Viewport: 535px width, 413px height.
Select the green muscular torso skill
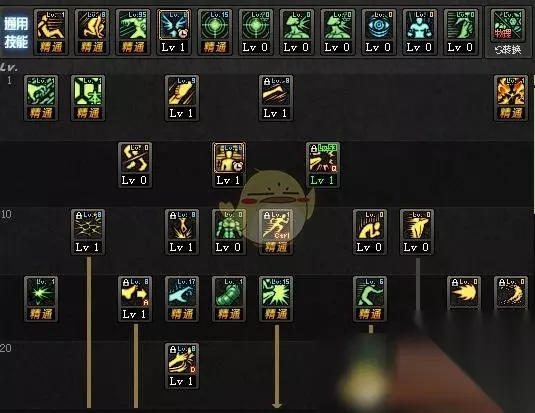point(229,232)
